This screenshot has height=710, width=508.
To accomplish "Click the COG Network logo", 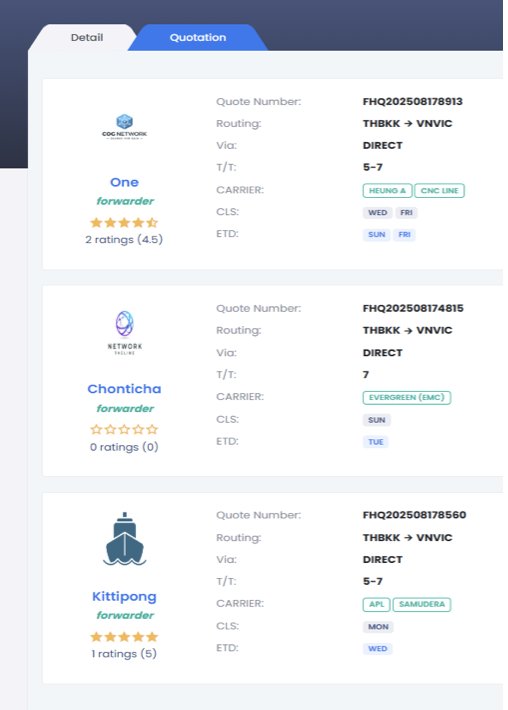I will pos(125,127).
